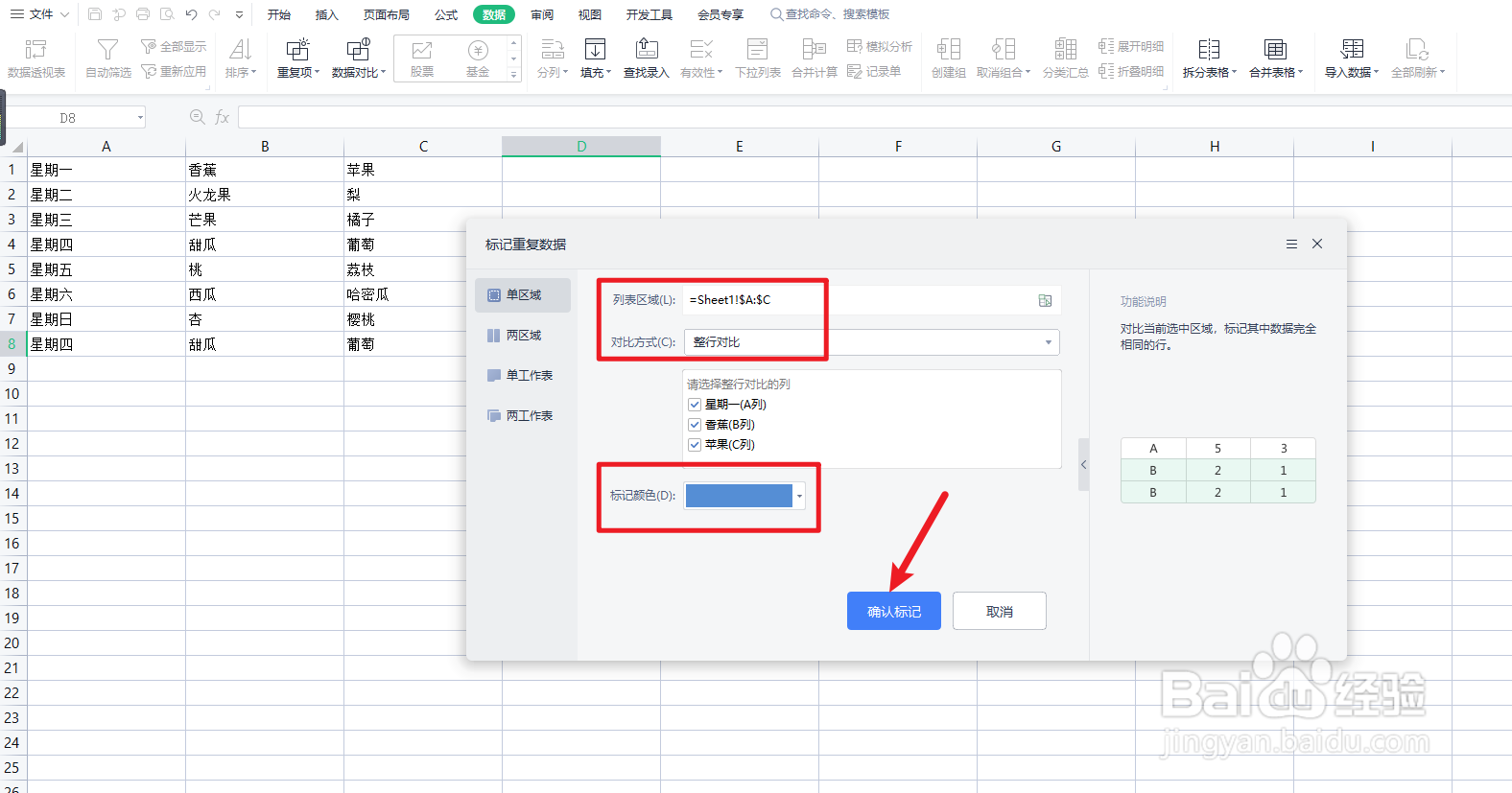Open the 视图 ribbon tab
Viewport: 1512px width, 793px height.
click(590, 14)
